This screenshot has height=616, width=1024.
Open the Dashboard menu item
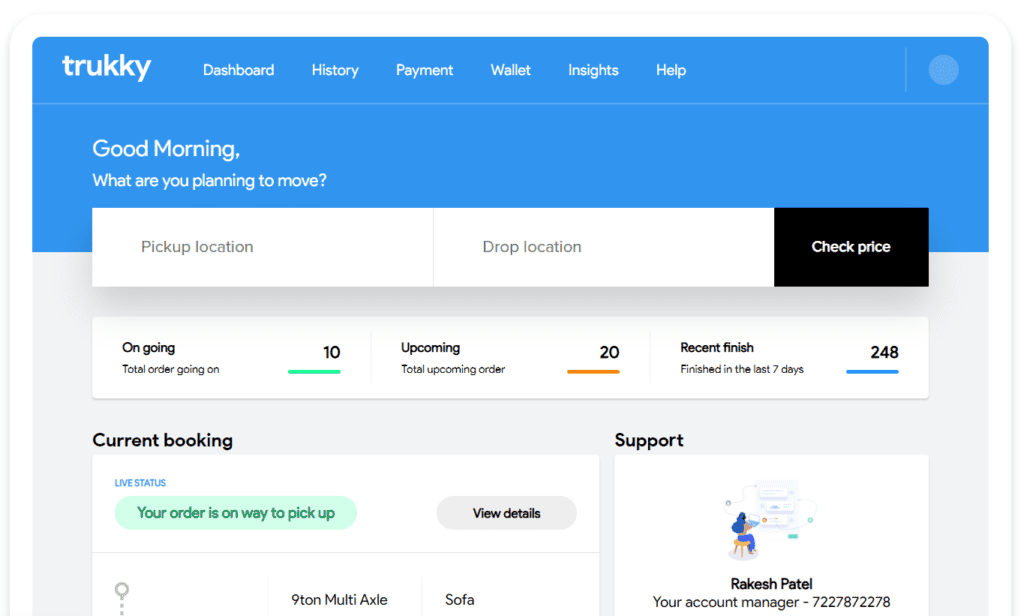coord(238,70)
